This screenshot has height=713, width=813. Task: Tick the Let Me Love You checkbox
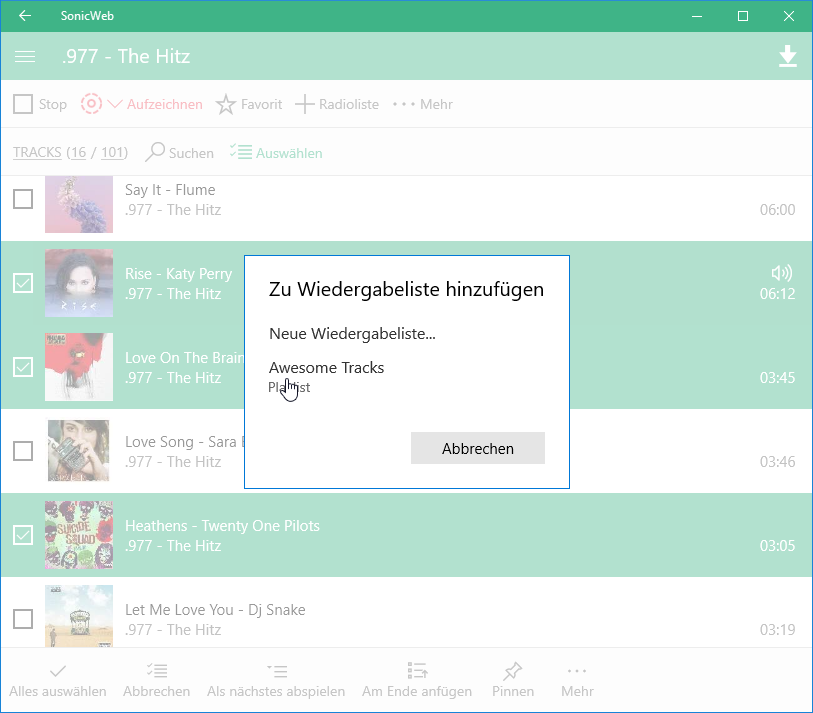[23, 619]
